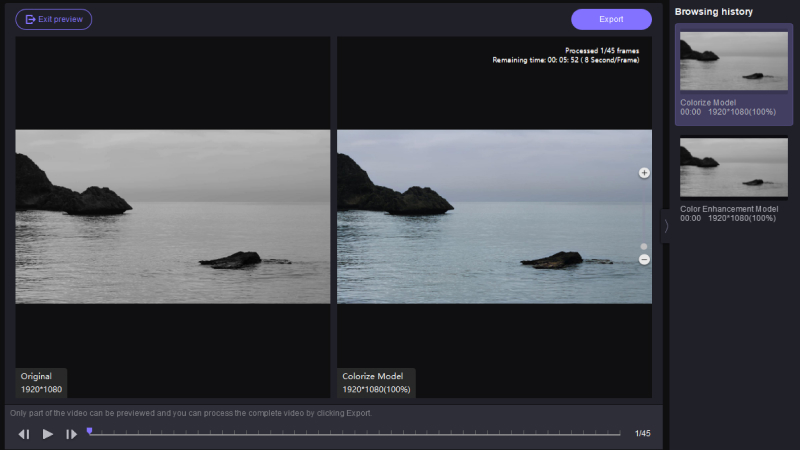Click the colorized preview image
The width and height of the screenshot is (800, 450).
[494, 216]
